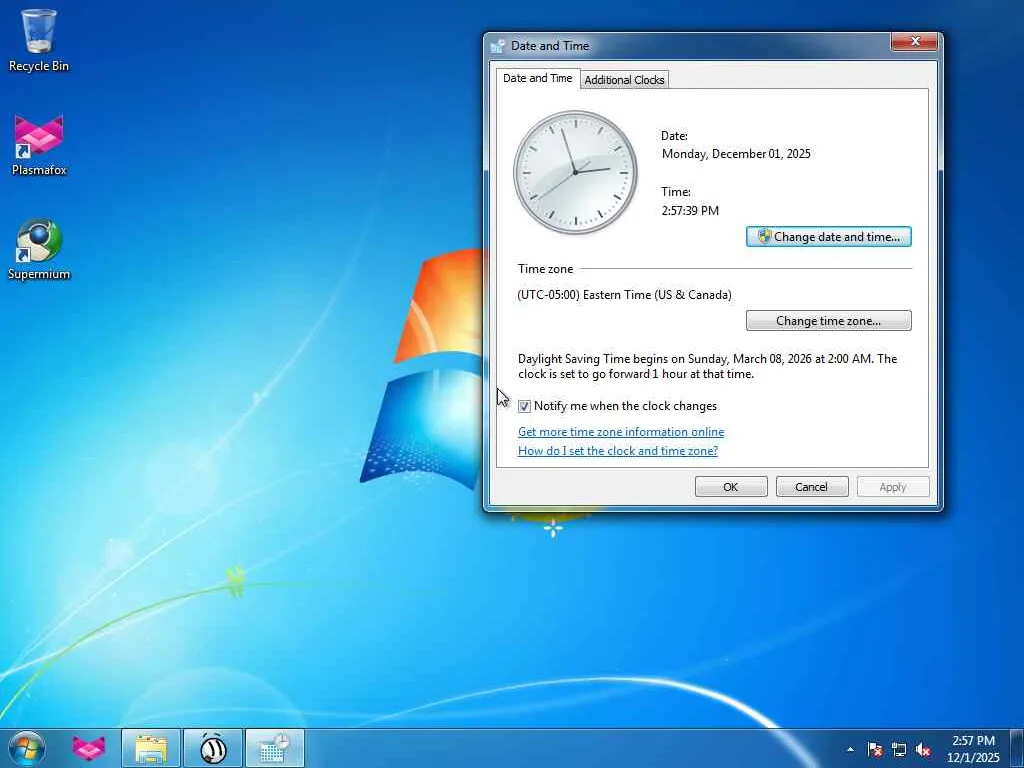Click the network icon in the tray

(x=899, y=749)
